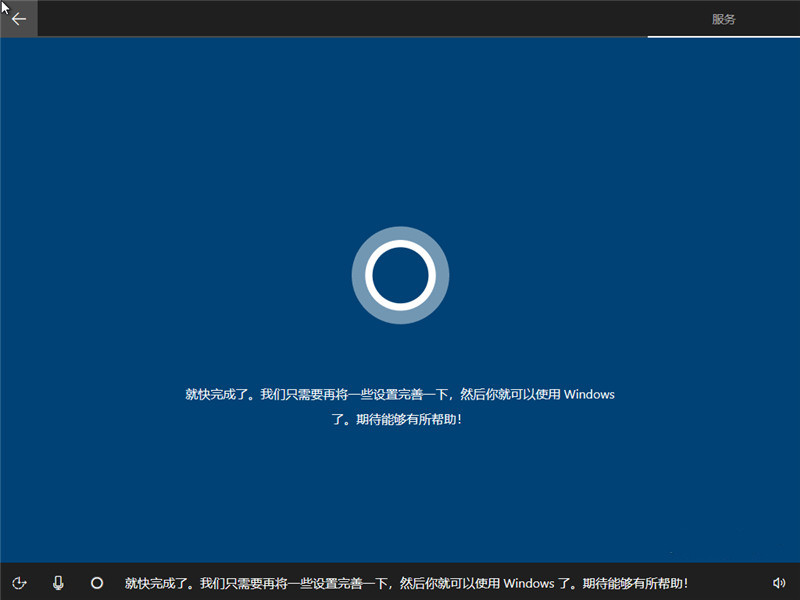Mute Cortana narration with the speaker control
This screenshot has width=800, height=600.
click(x=778, y=583)
